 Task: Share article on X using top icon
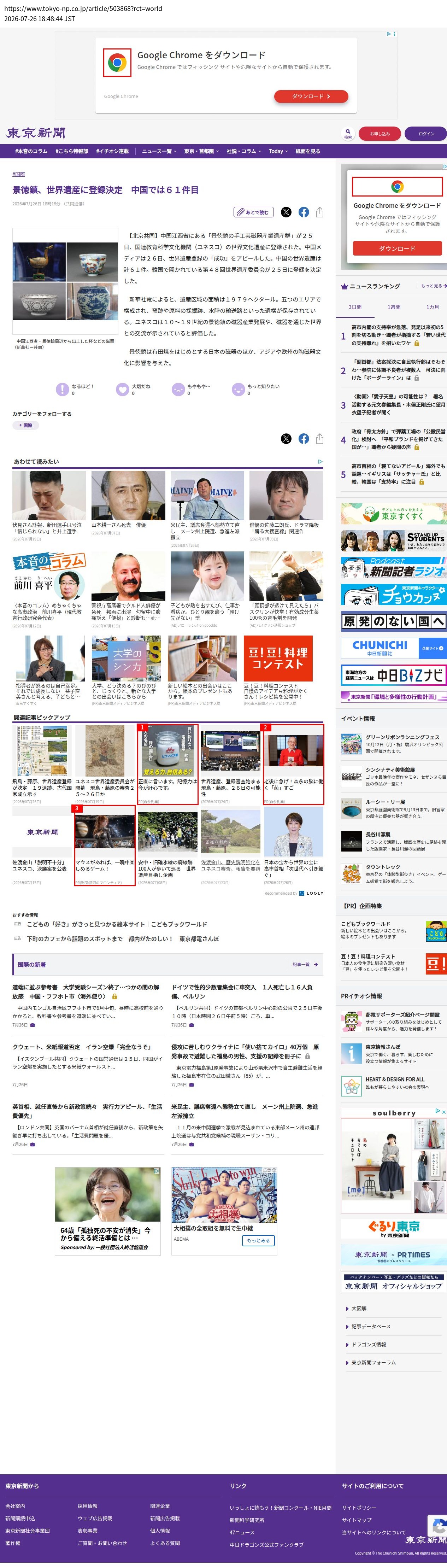pyautogui.click(x=286, y=212)
